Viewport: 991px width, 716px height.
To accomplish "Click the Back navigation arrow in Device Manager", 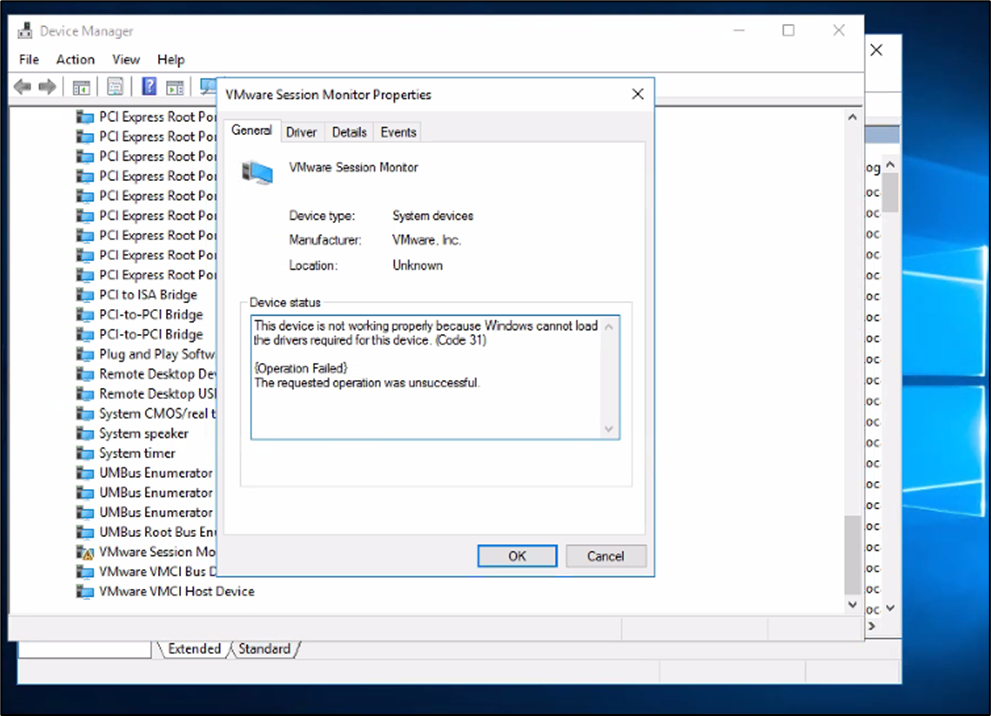I will tap(22, 86).
